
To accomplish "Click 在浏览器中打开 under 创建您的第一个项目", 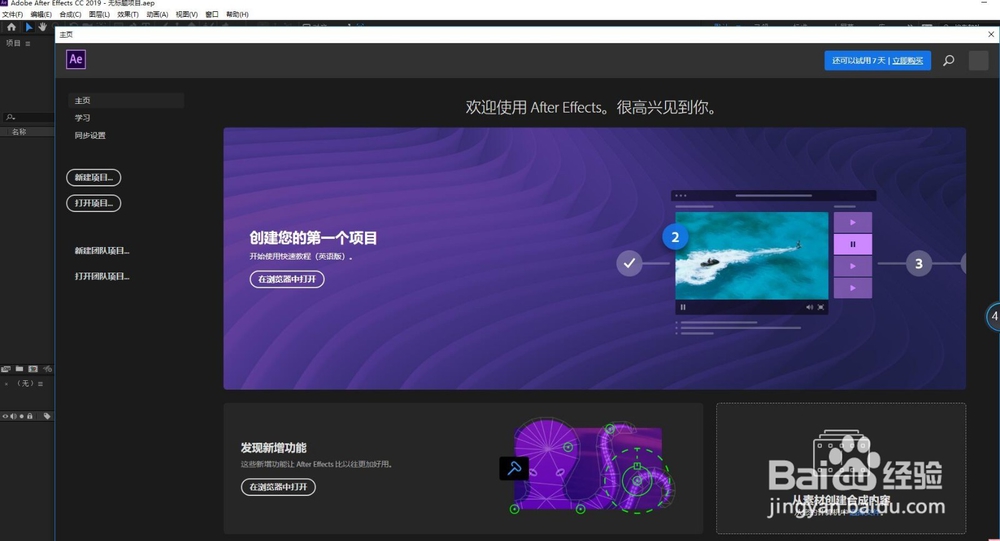I will point(287,279).
